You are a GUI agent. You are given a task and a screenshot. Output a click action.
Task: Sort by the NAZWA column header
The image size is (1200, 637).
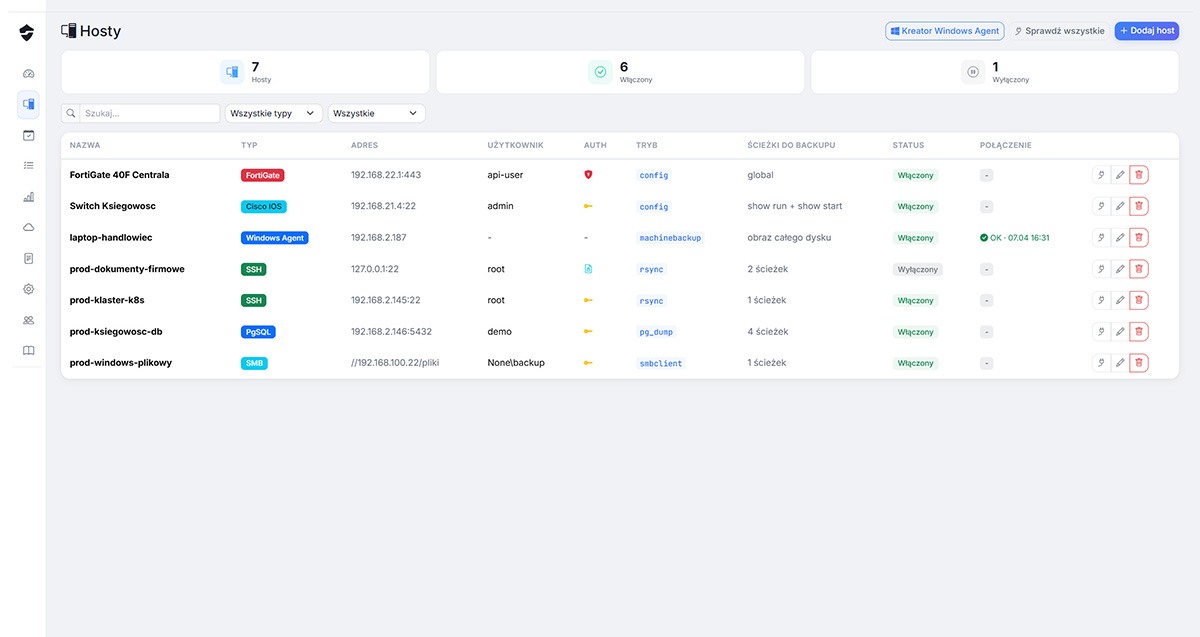point(85,145)
